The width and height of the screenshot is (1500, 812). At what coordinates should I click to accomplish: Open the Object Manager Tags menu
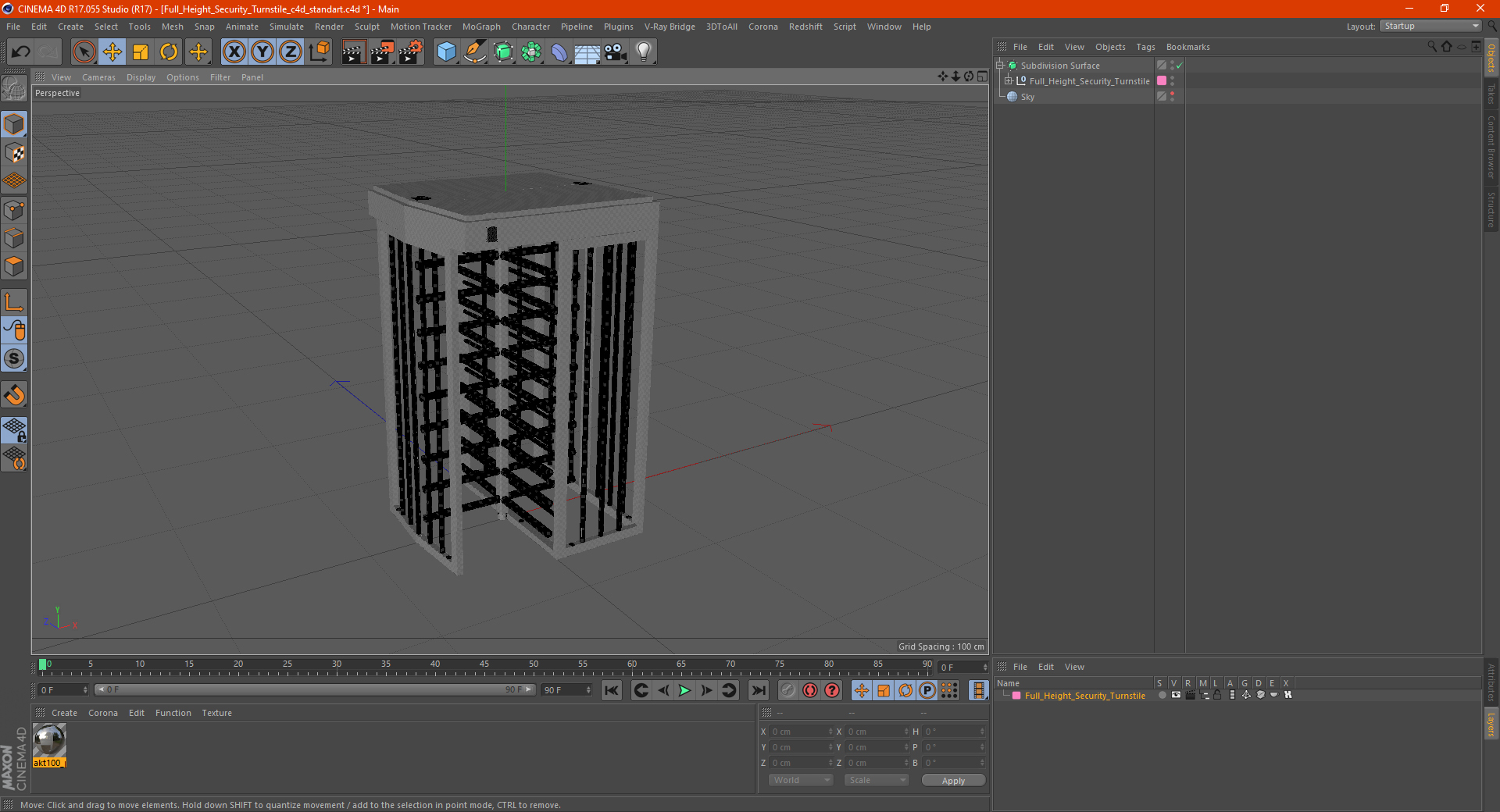pyautogui.click(x=1145, y=47)
